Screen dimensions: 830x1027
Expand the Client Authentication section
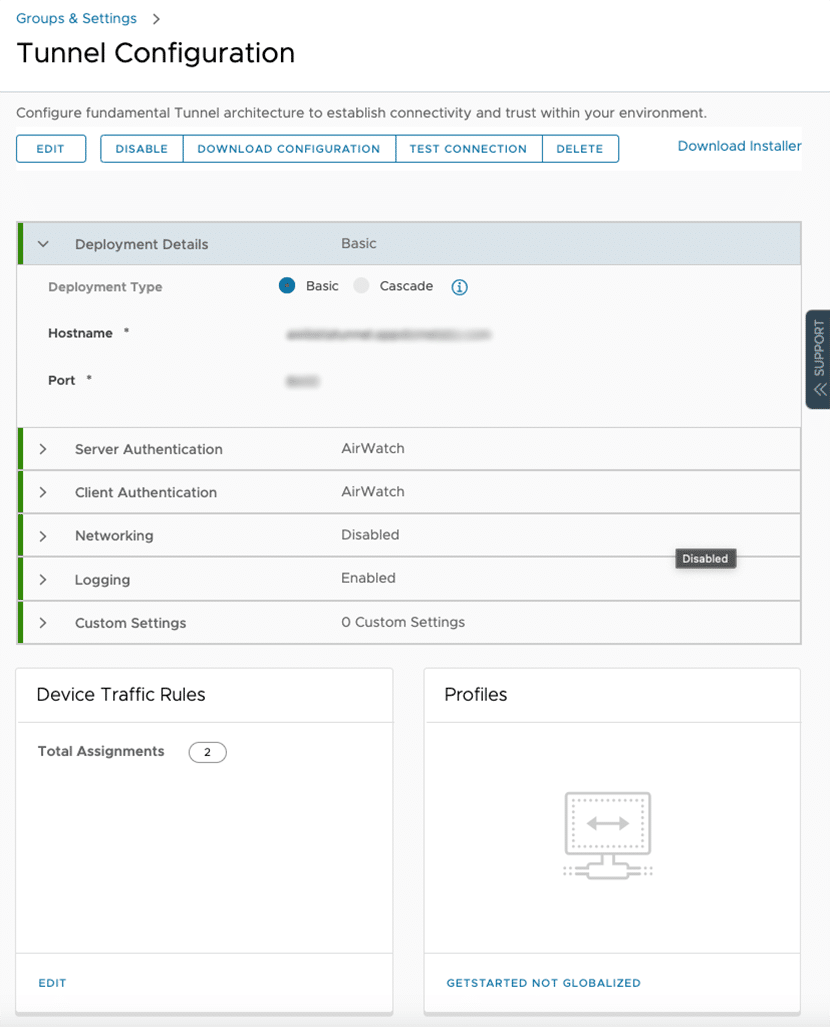(x=43, y=492)
